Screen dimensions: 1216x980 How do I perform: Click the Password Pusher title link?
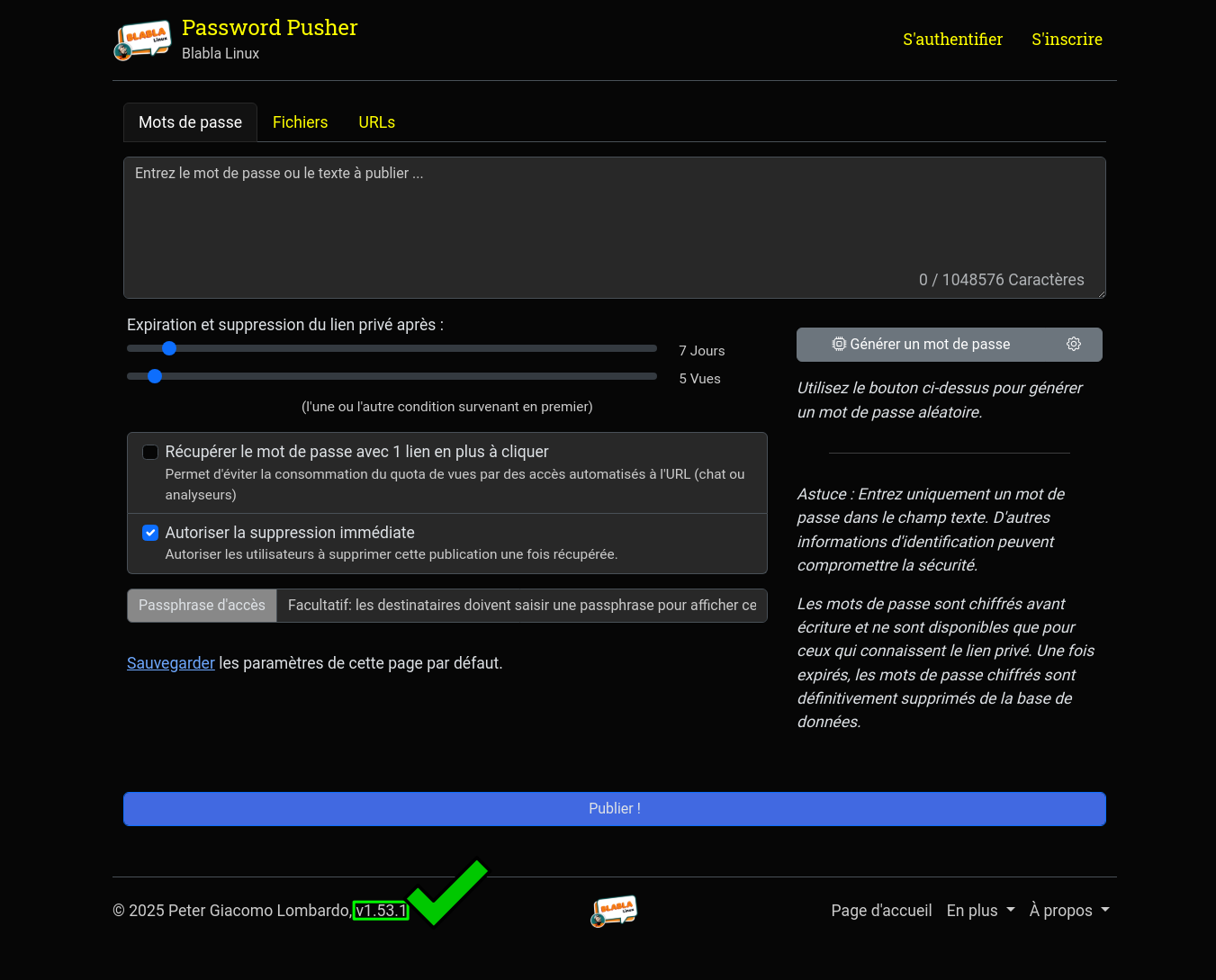(269, 28)
